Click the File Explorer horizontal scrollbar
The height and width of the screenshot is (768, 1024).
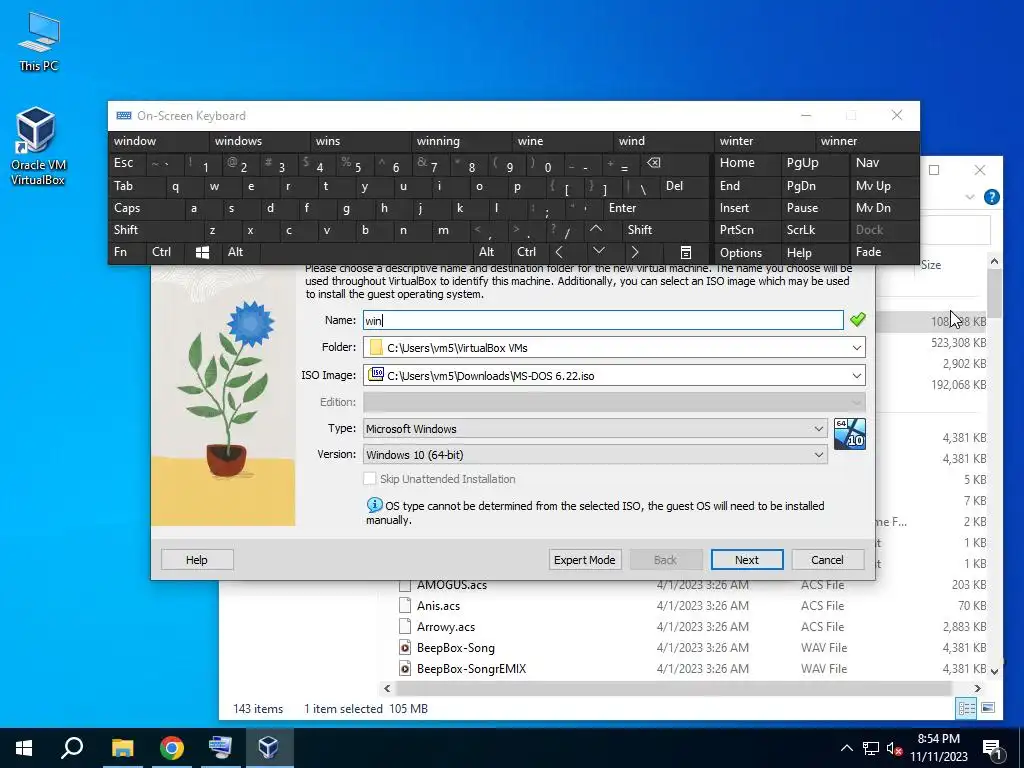(673, 688)
